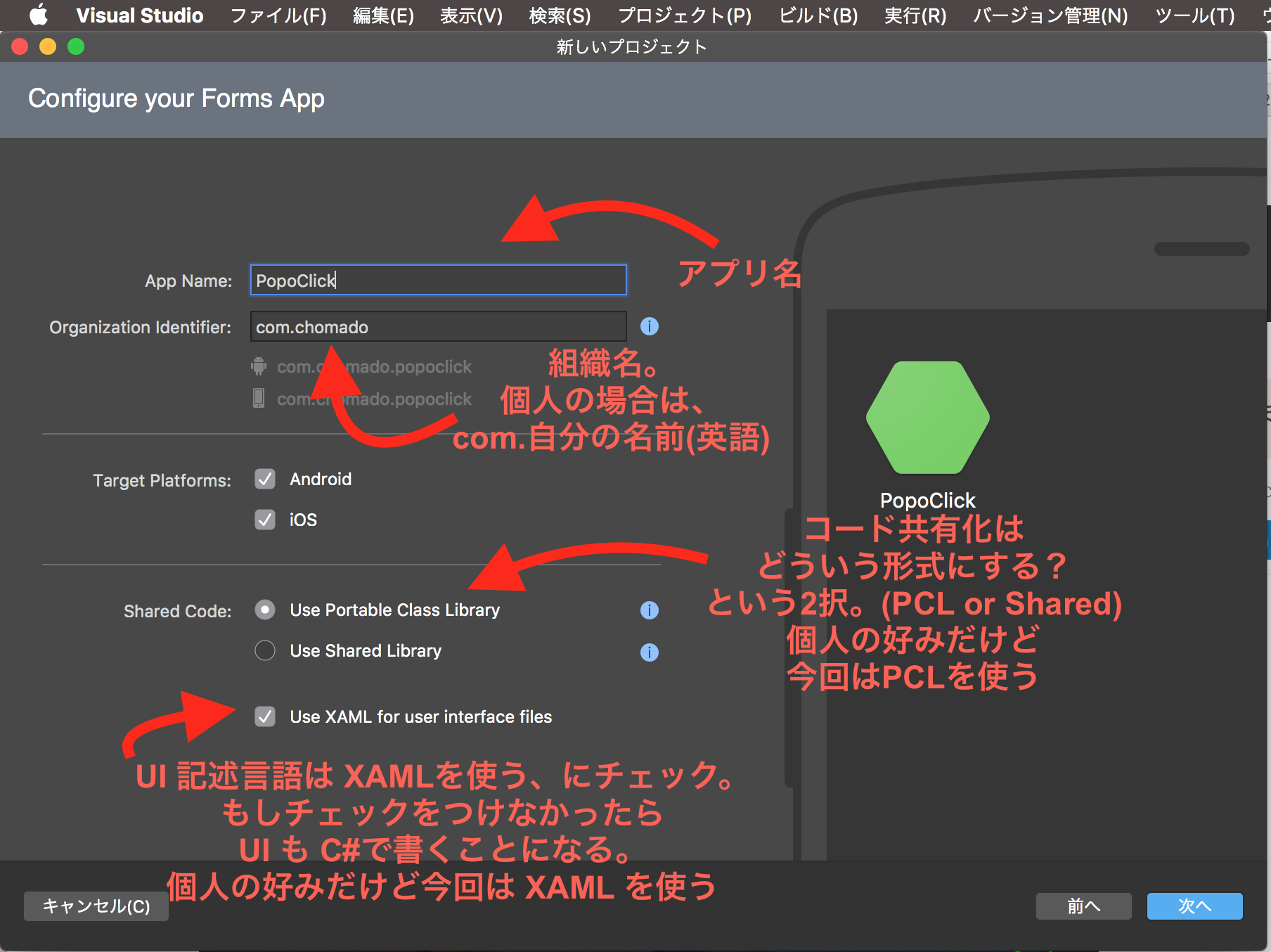Open the 実行(R) menu

coord(915,15)
